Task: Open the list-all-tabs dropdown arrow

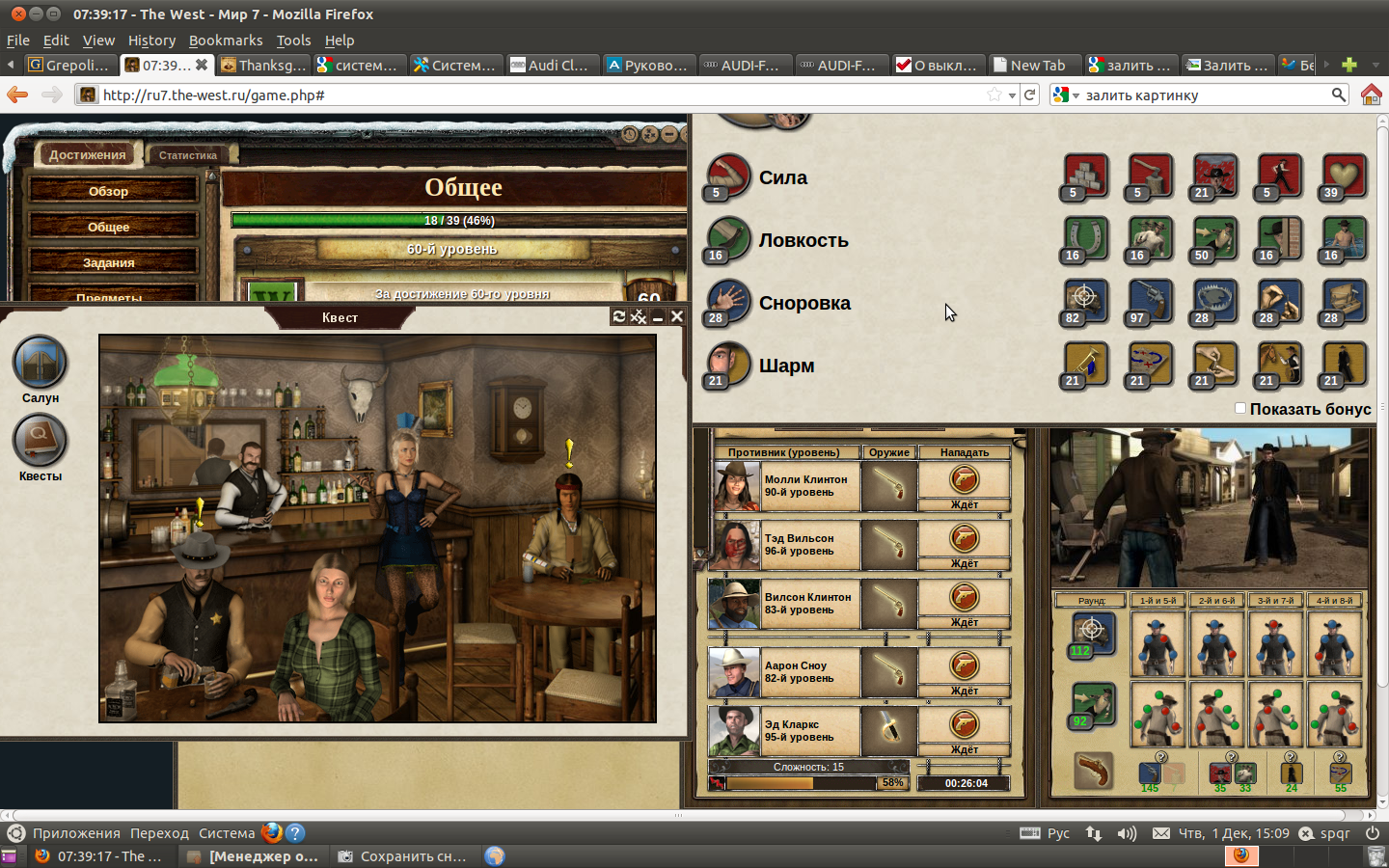Action: [1375, 65]
